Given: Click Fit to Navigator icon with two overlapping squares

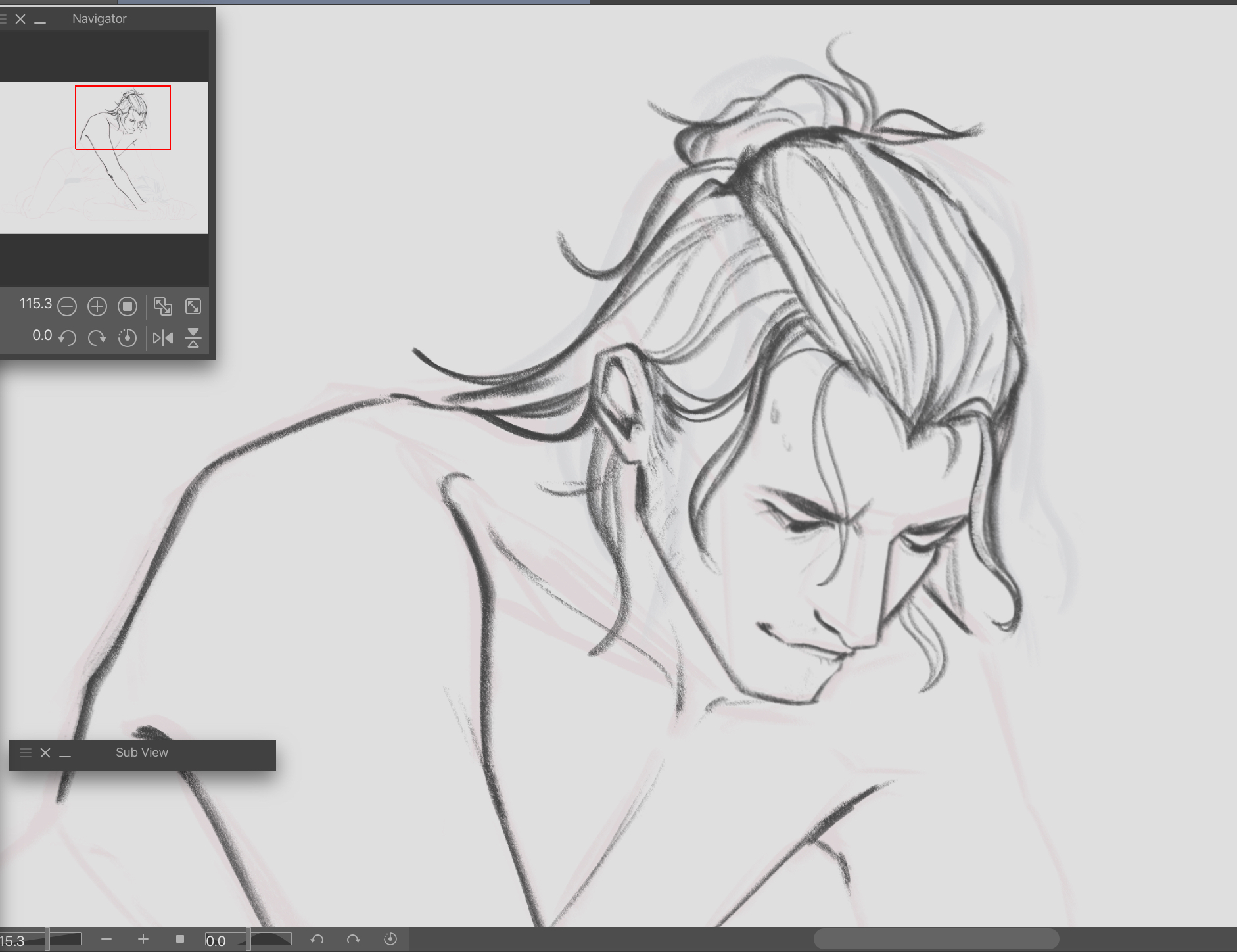Looking at the screenshot, I should click(x=162, y=306).
